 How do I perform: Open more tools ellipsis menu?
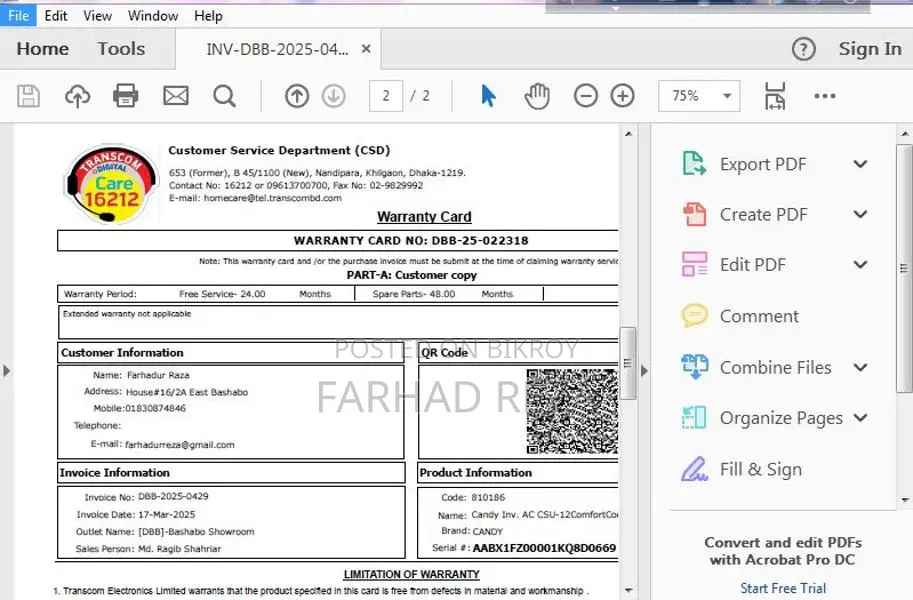click(x=824, y=96)
